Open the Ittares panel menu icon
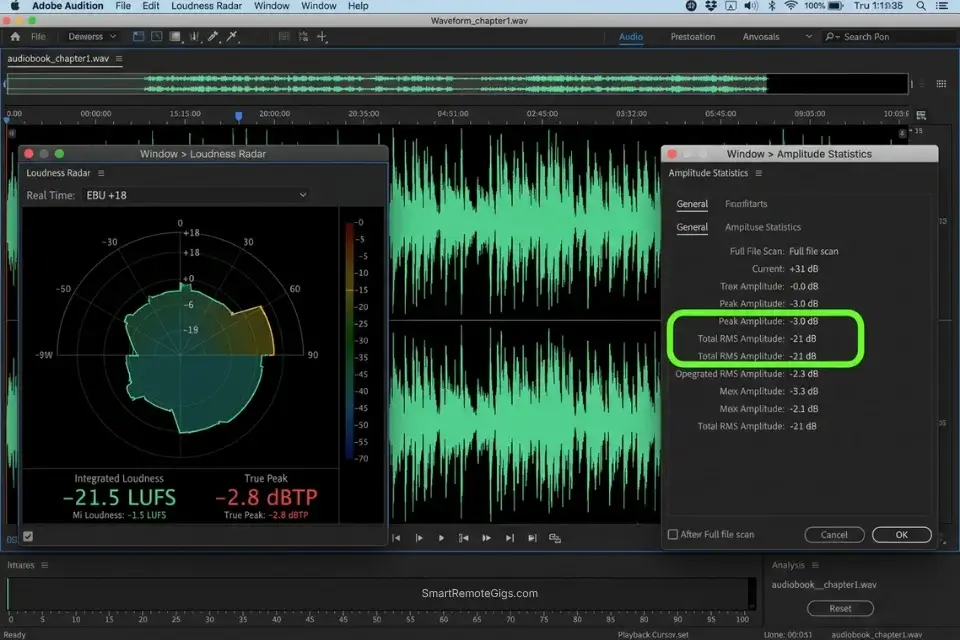The height and width of the screenshot is (640, 960). coord(45,565)
